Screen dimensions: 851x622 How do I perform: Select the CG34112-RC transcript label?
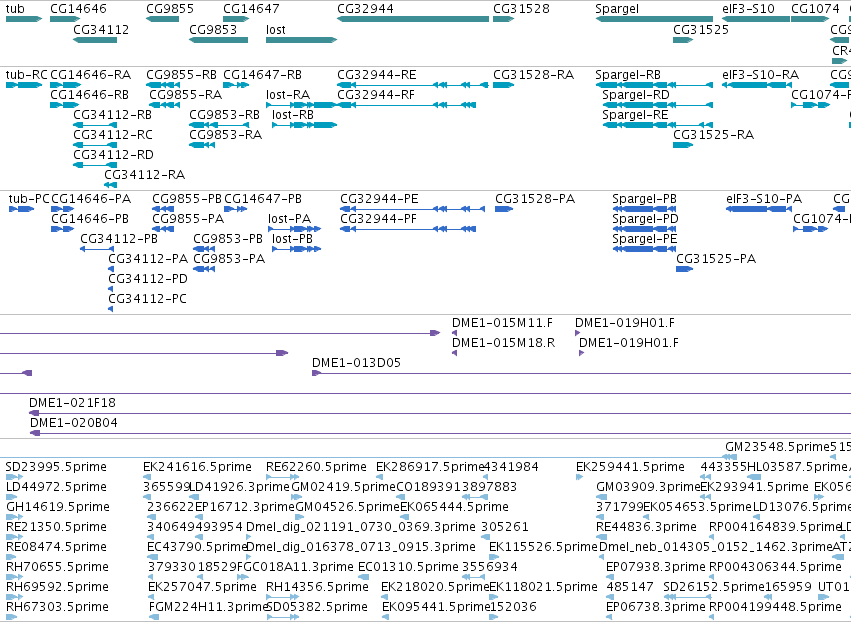(113, 135)
